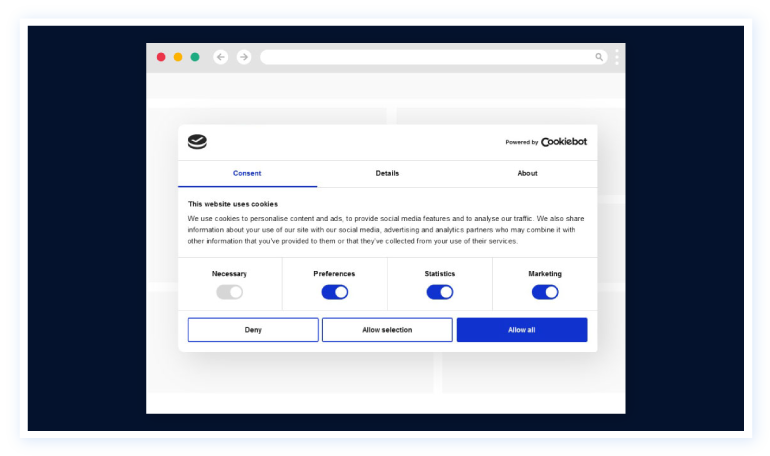Click the 'This website uses cookies' heading
This screenshot has width=770, height=456.
point(233,204)
